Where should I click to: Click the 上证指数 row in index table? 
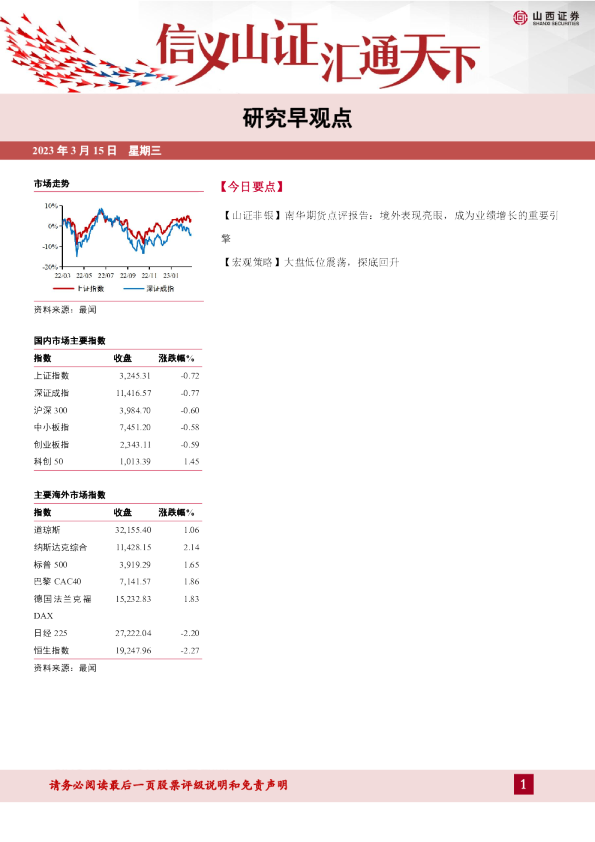coord(117,376)
